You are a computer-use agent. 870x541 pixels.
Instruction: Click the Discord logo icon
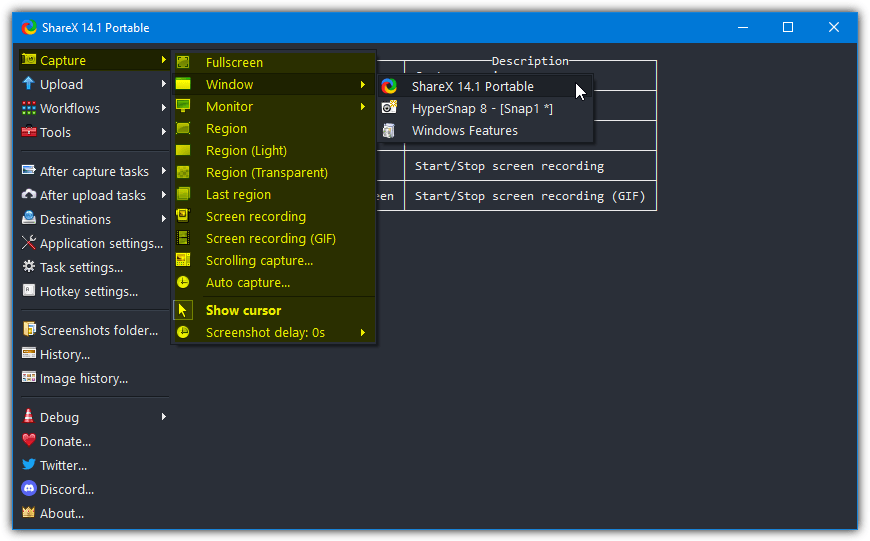click(x=29, y=488)
